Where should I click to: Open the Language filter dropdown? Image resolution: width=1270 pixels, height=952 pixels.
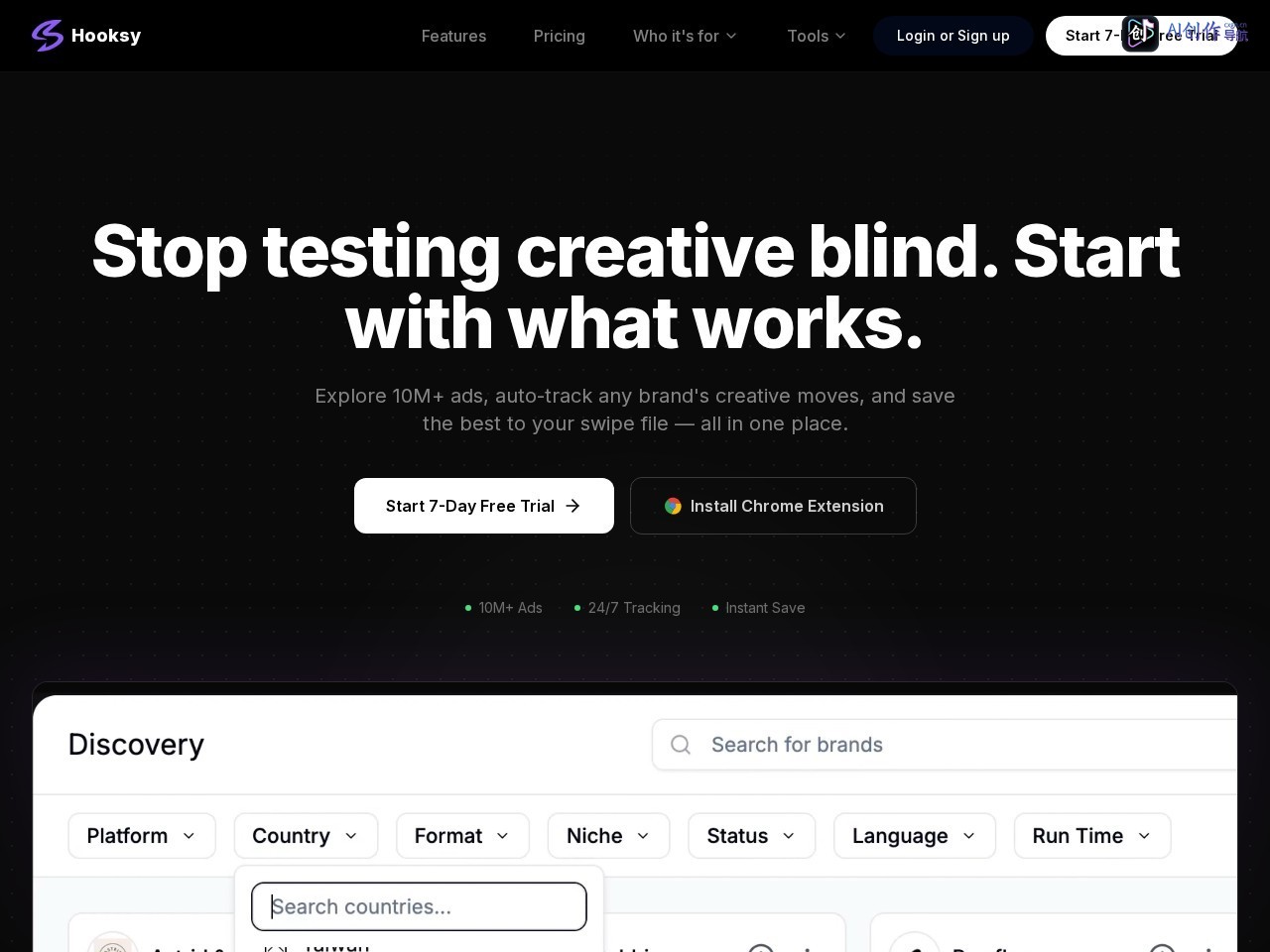[915, 836]
